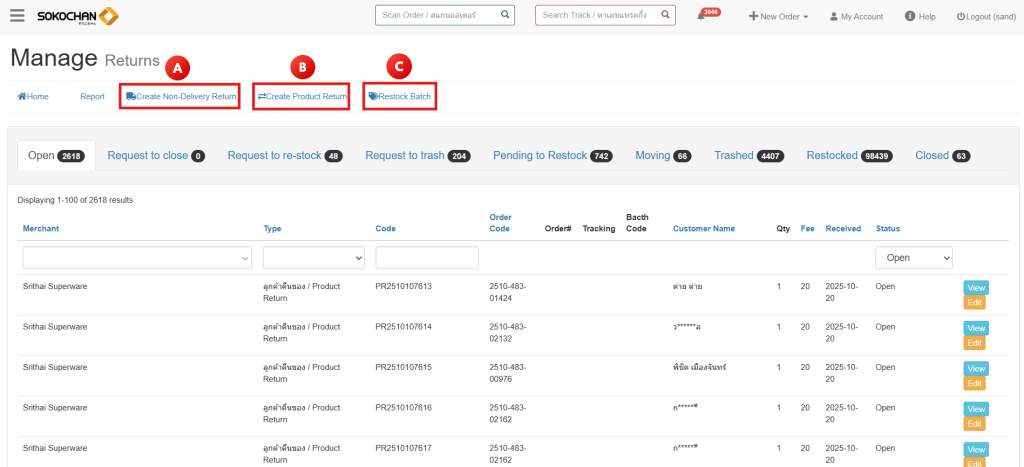
Task: Click Create Non-Delivery Return link
Action: [181, 97]
